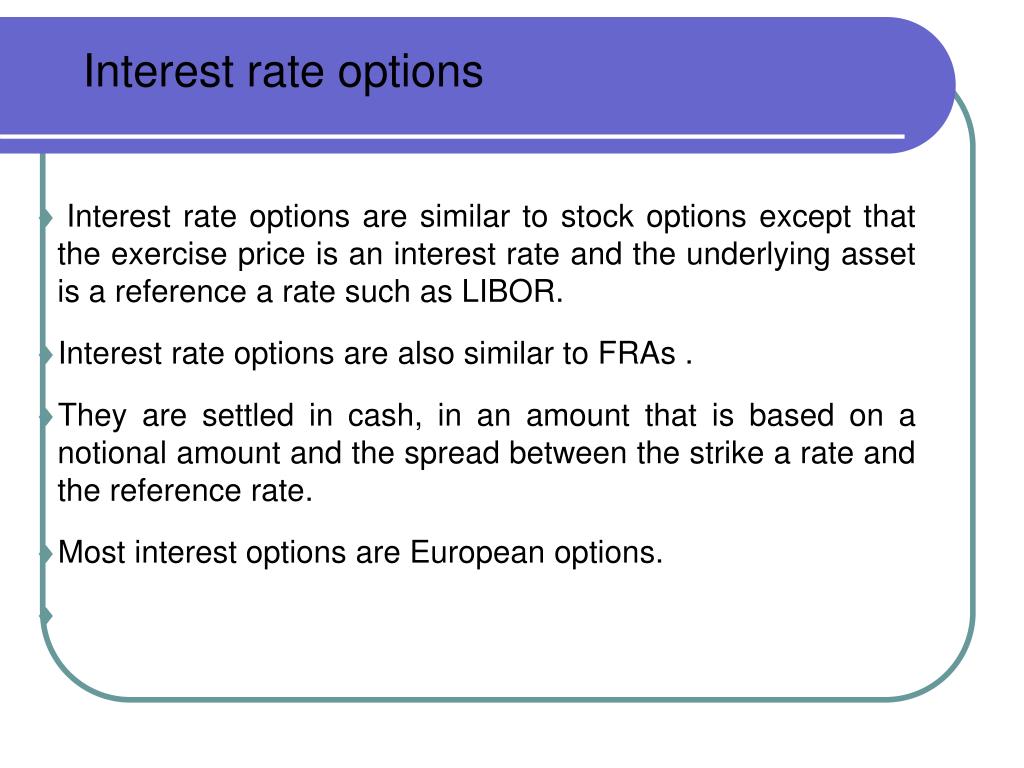The image size is (1024, 768).
Task: Click the phrase 'European options' in the last bullet
Action: (536, 552)
